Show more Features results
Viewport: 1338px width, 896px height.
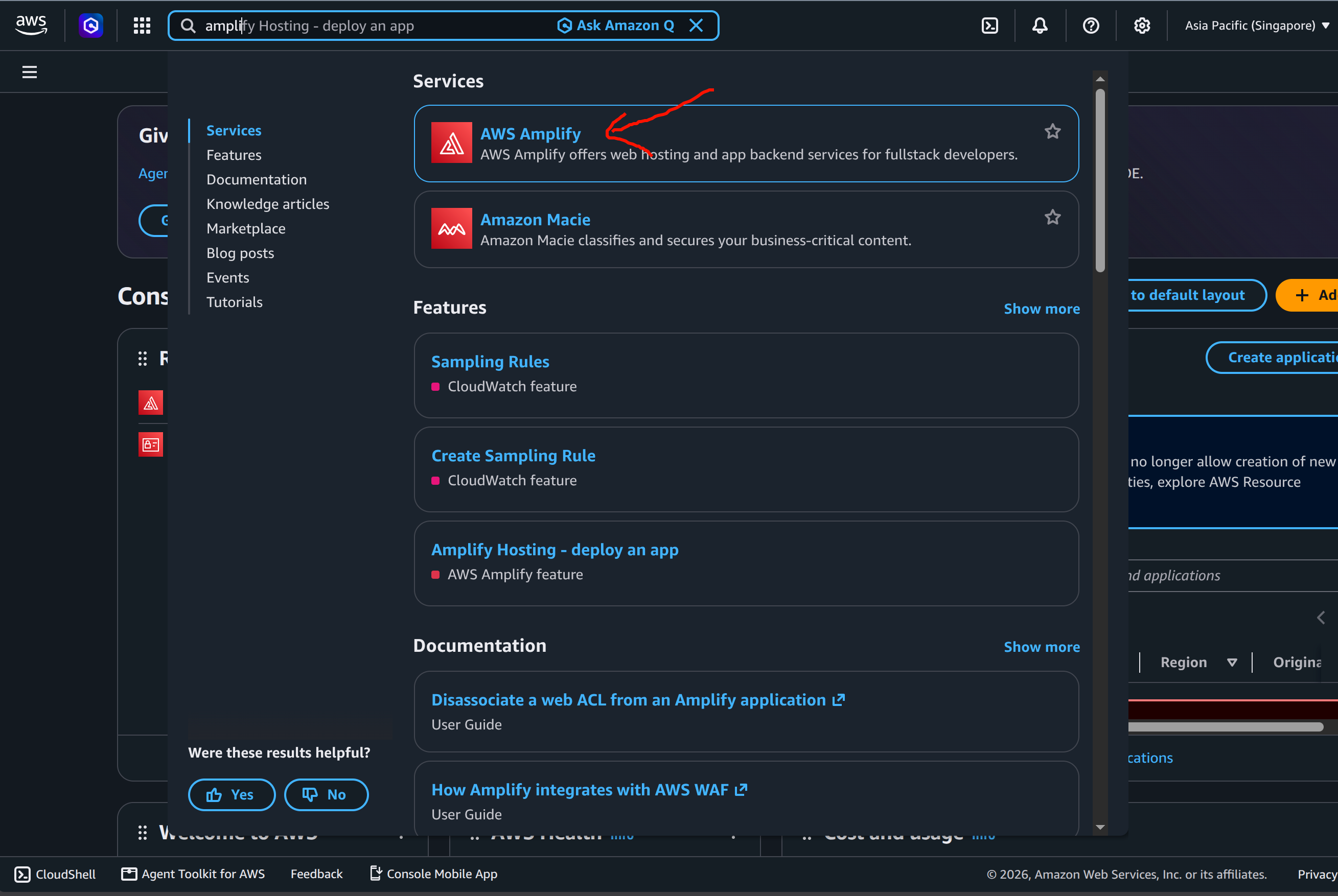click(x=1042, y=309)
